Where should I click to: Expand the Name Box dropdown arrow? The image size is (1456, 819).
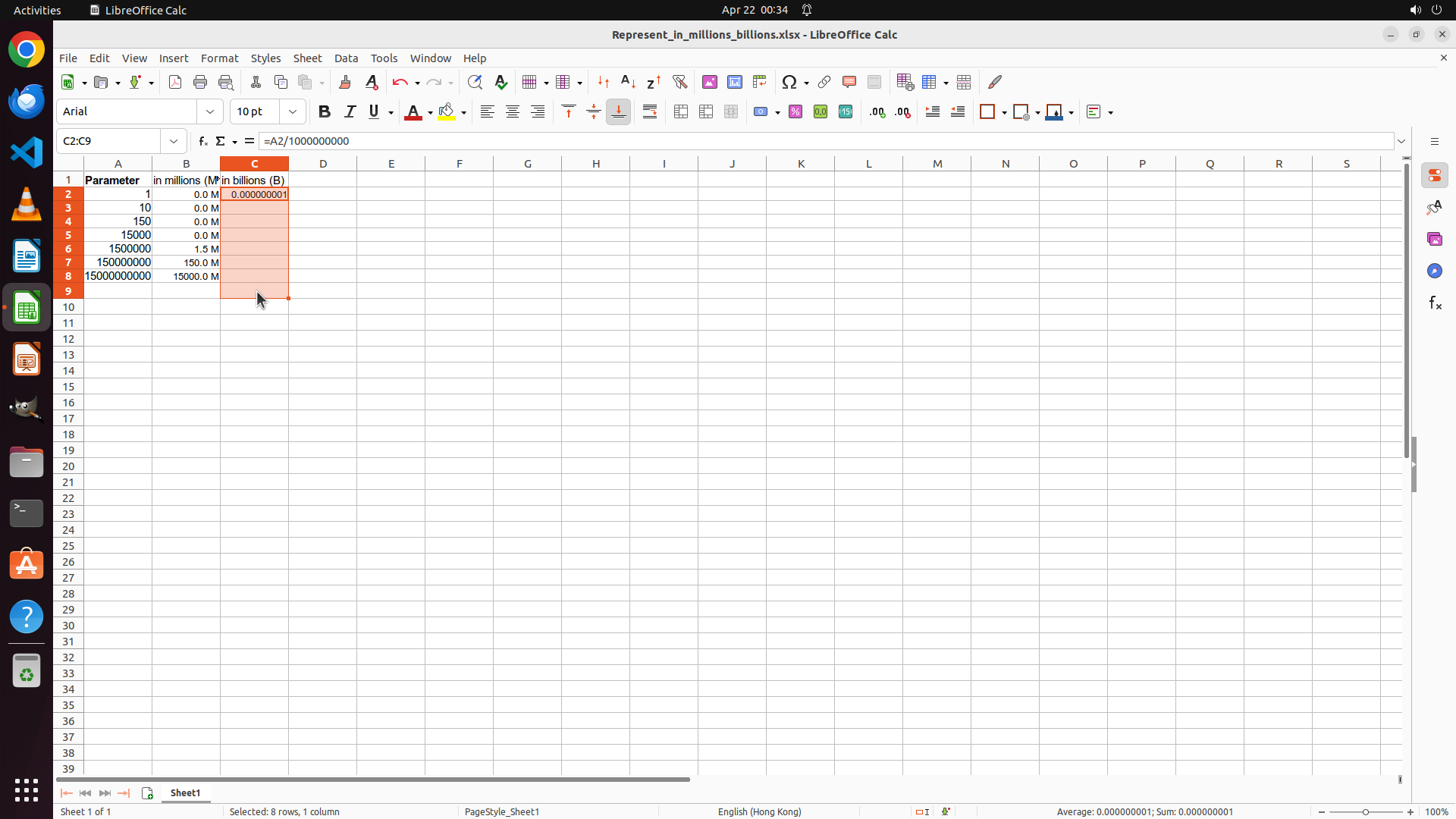[x=174, y=141]
